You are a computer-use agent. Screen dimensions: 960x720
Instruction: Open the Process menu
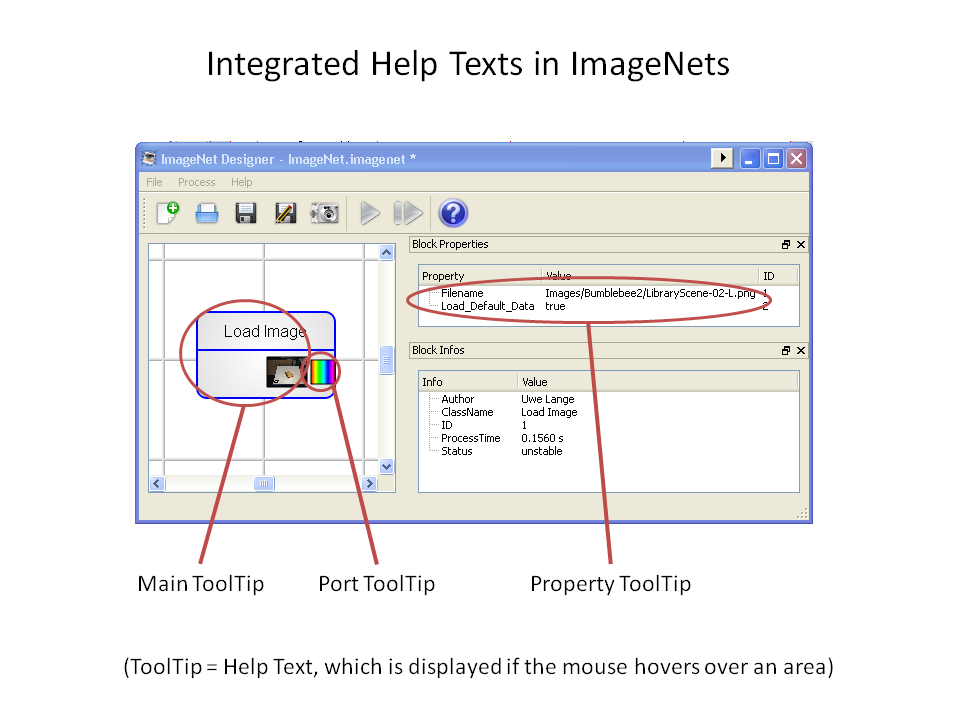pyautogui.click(x=196, y=182)
